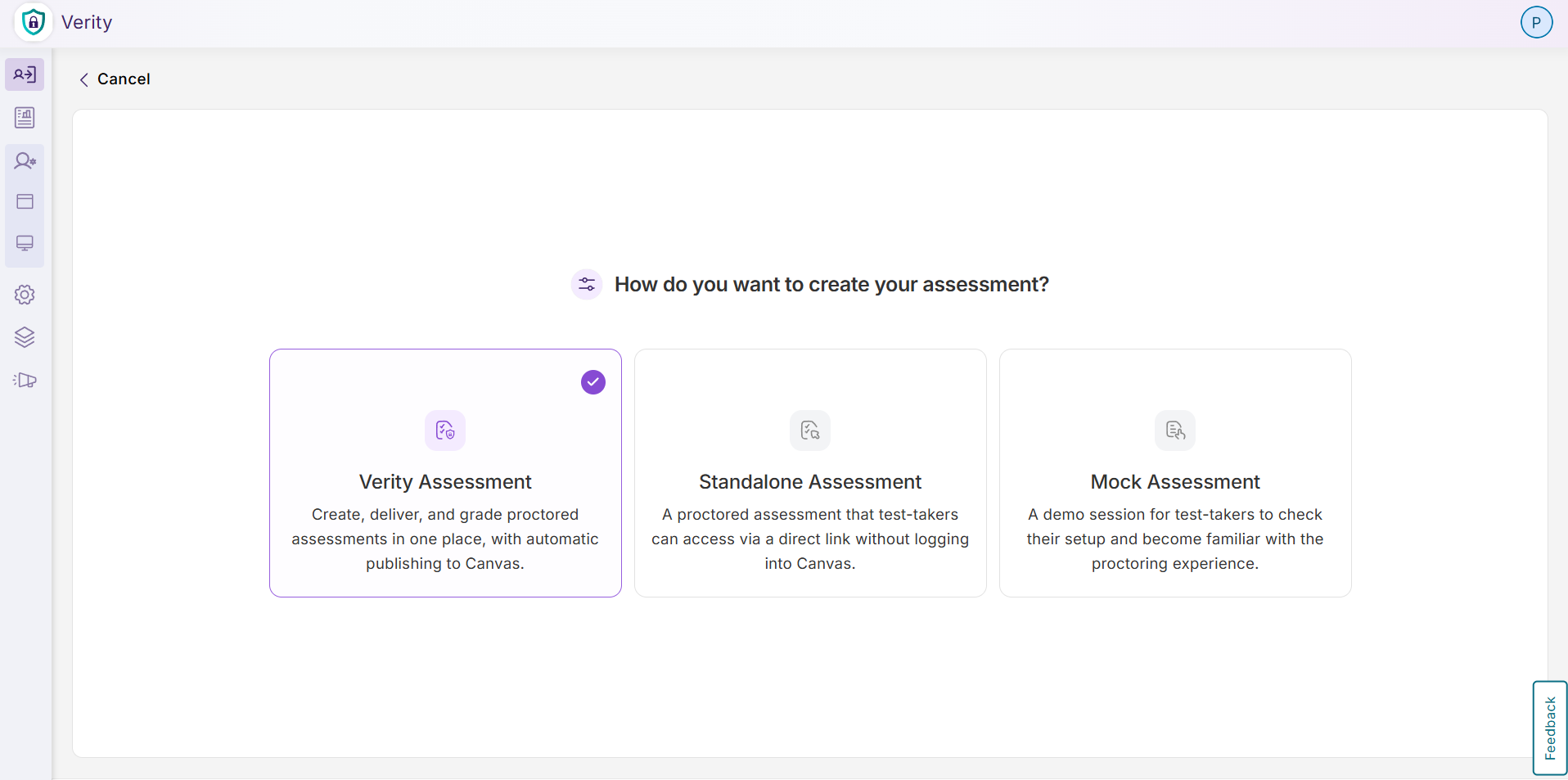Click the Verity app name text
The width and height of the screenshot is (1568, 780).
(87, 23)
